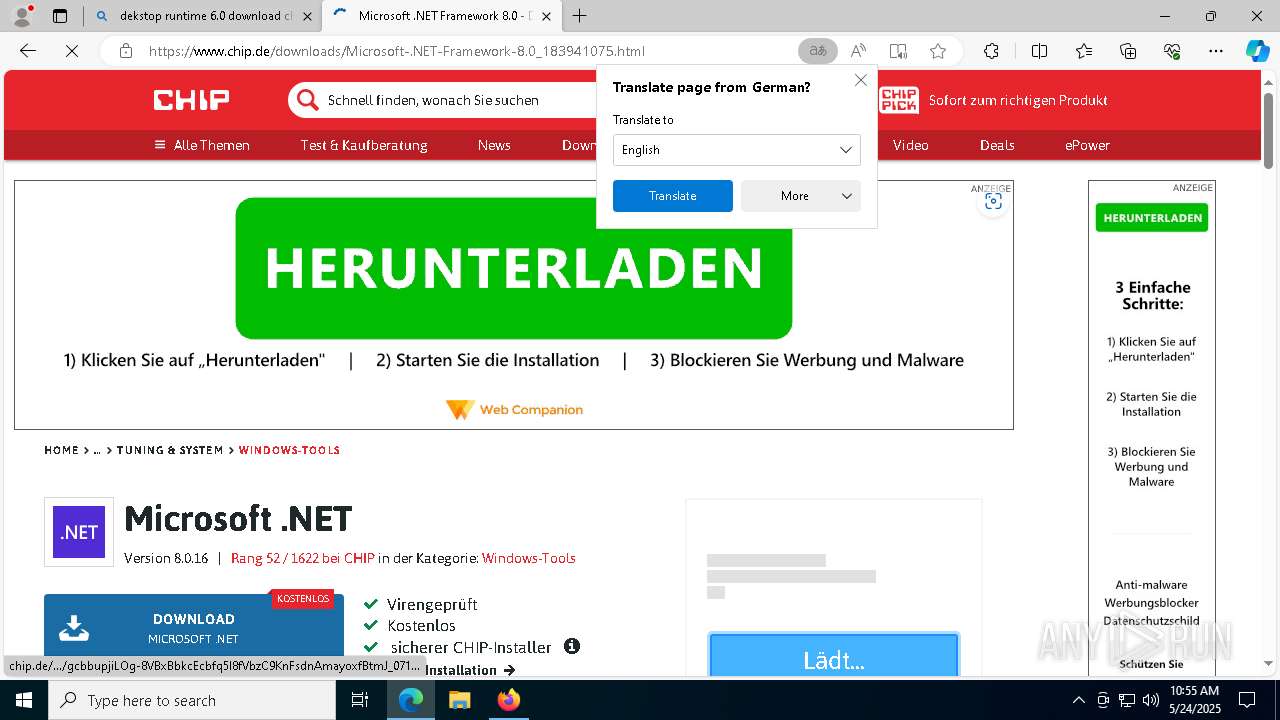Click the blue Translate button

coord(673,196)
